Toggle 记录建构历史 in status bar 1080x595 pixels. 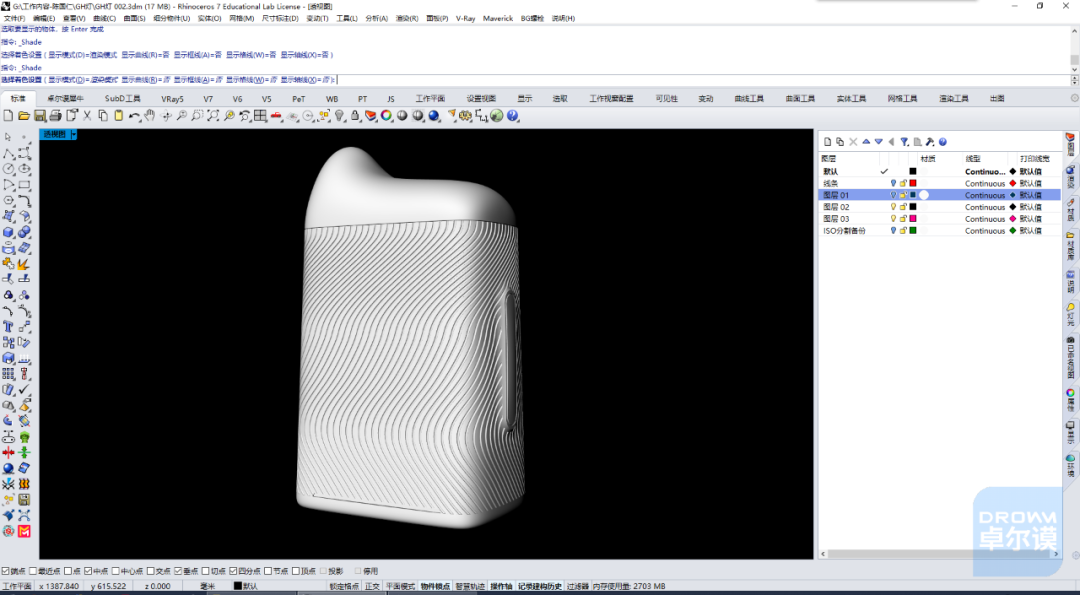(540, 586)
